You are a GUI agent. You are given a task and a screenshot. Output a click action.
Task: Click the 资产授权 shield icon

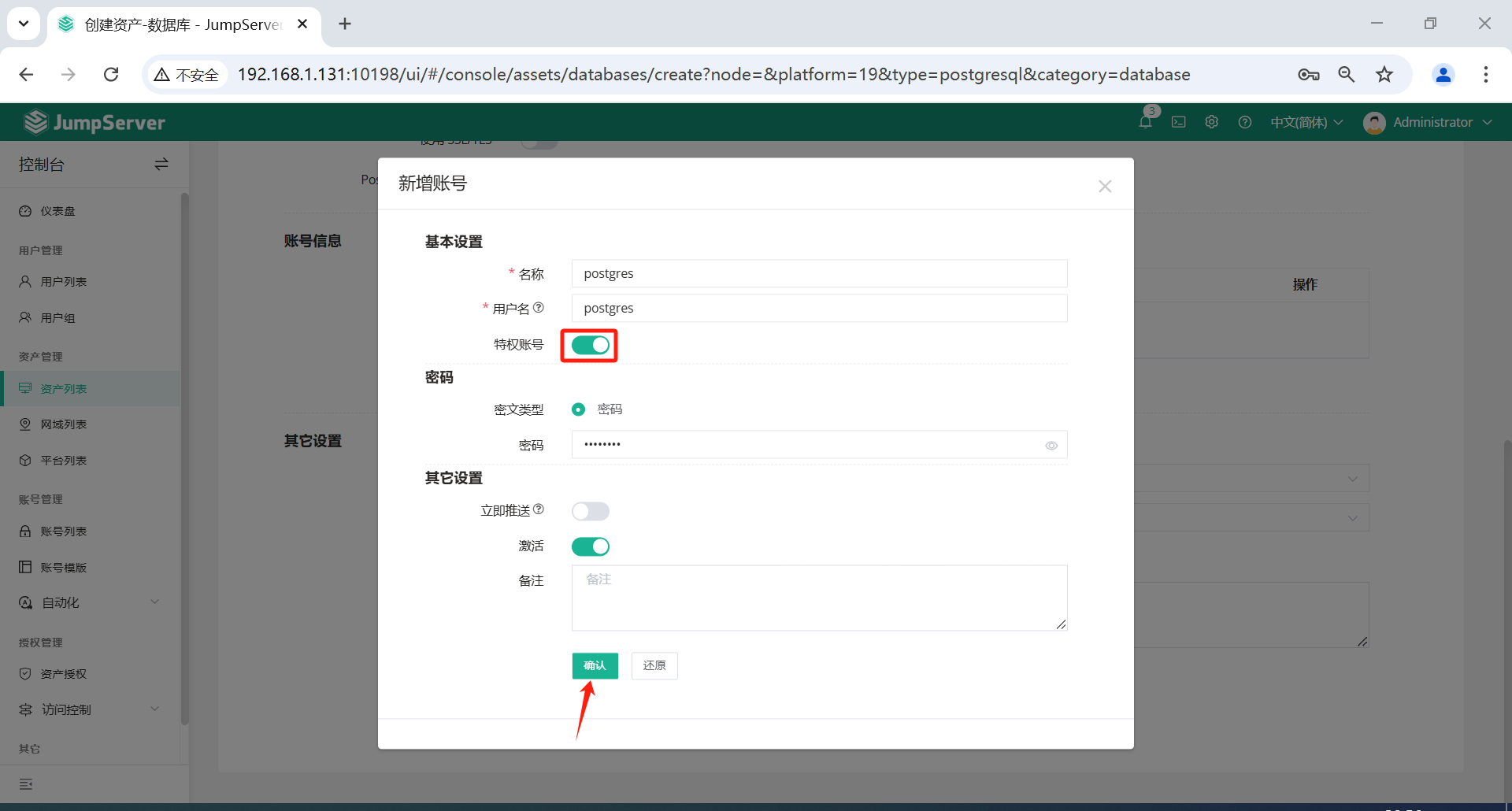pyautogui.click(x=25, y=674)
